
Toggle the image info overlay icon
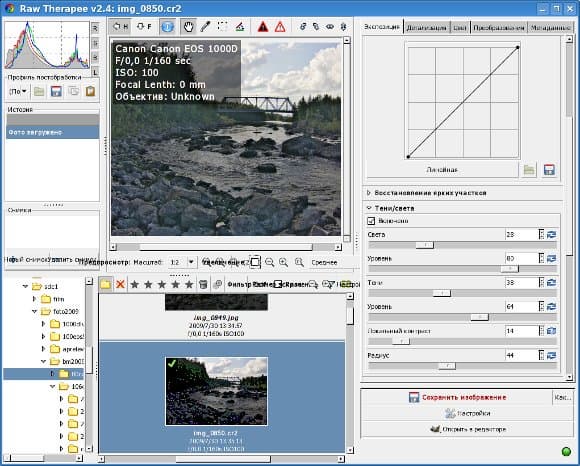[168, 27]
